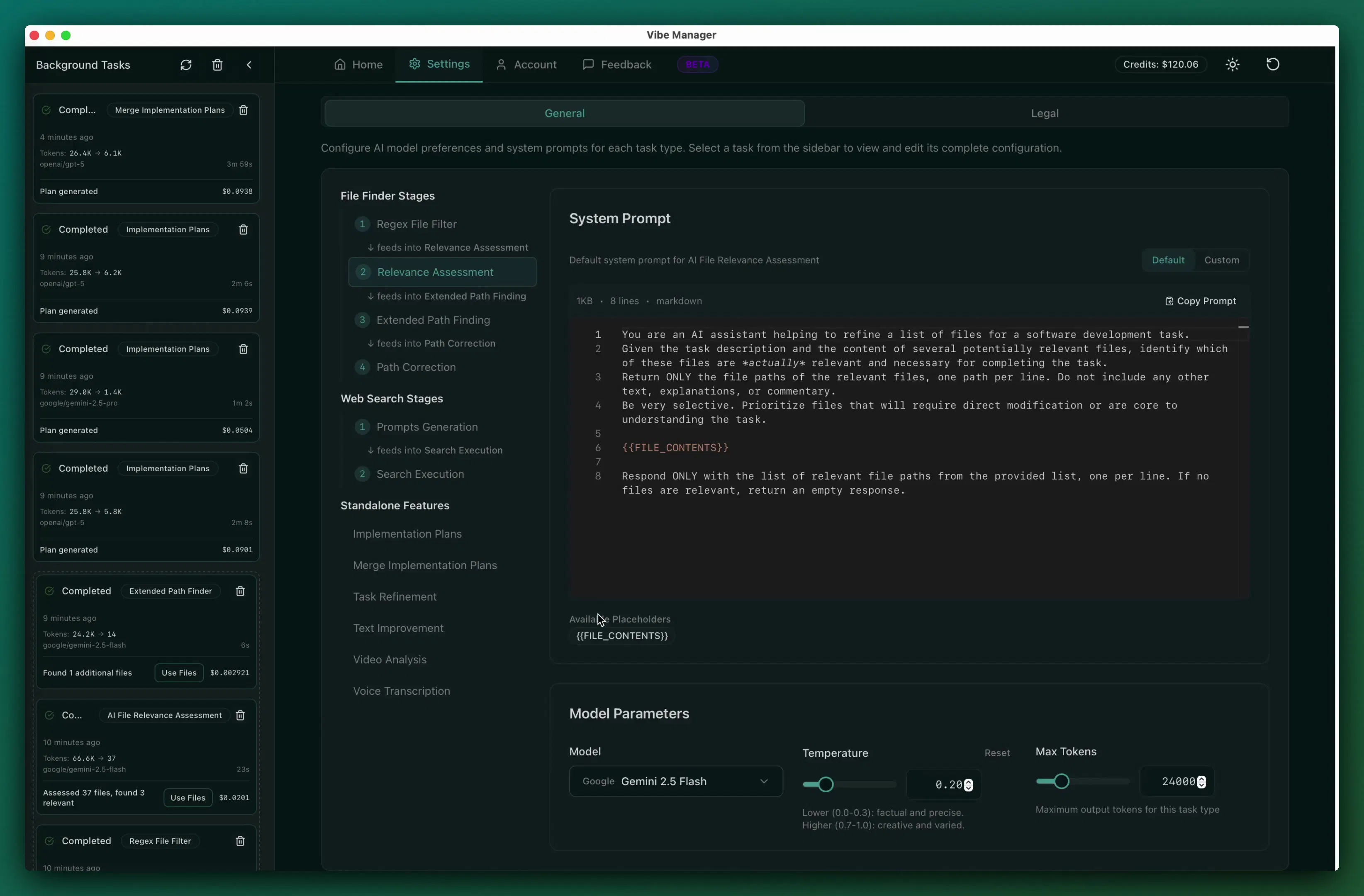Click the "Assessed 37 files, found 3 relevant" text
The height and width of the screenshot is (896, 1364).
tap(93, 797)
